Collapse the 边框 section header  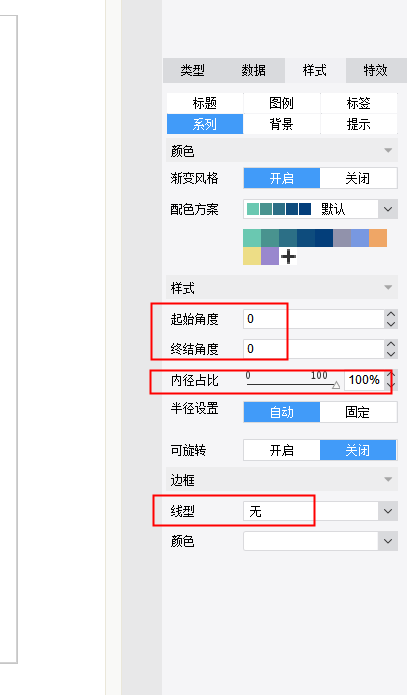(x=282, y=480)
